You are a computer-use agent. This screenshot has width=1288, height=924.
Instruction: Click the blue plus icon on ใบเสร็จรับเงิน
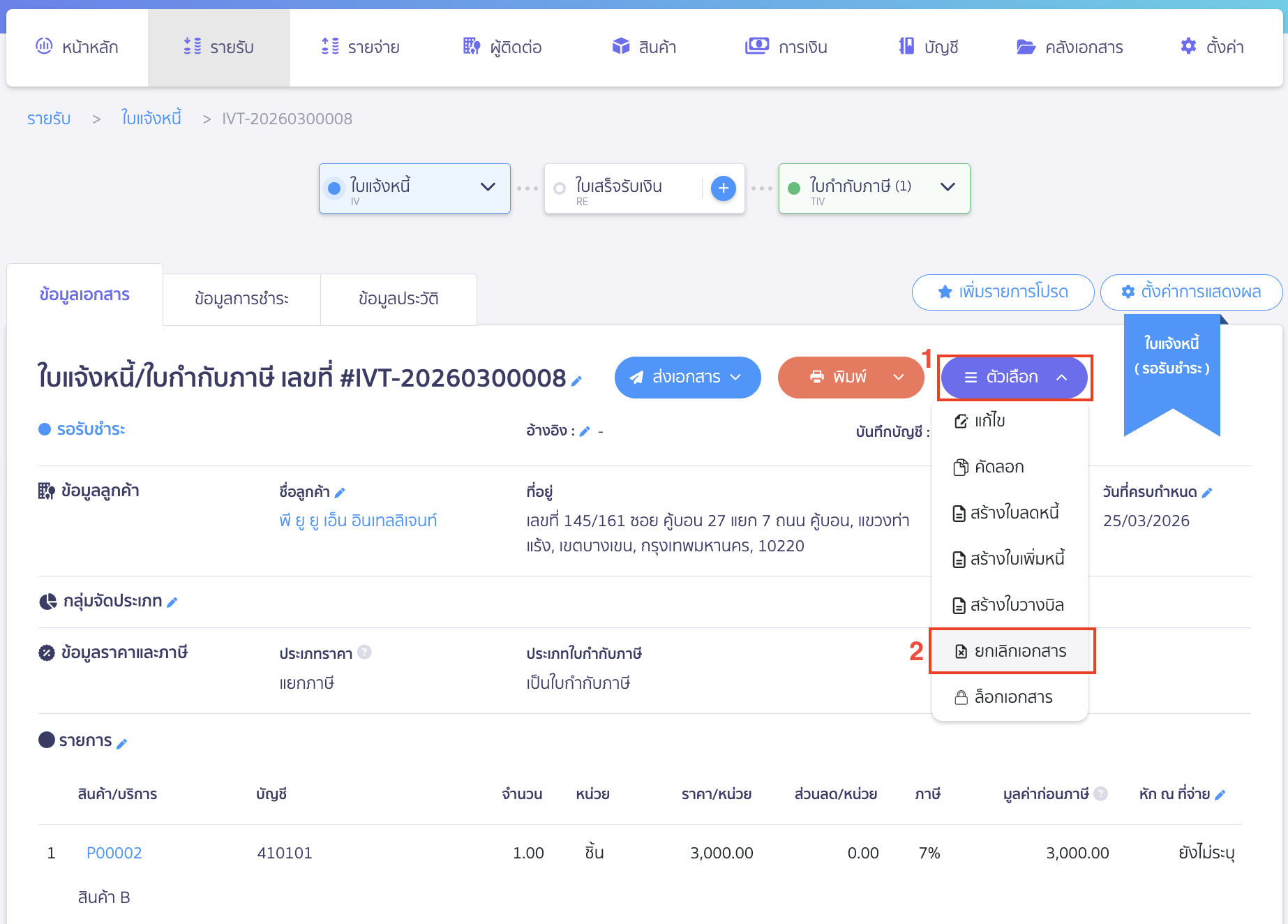[x=723, y=188]
